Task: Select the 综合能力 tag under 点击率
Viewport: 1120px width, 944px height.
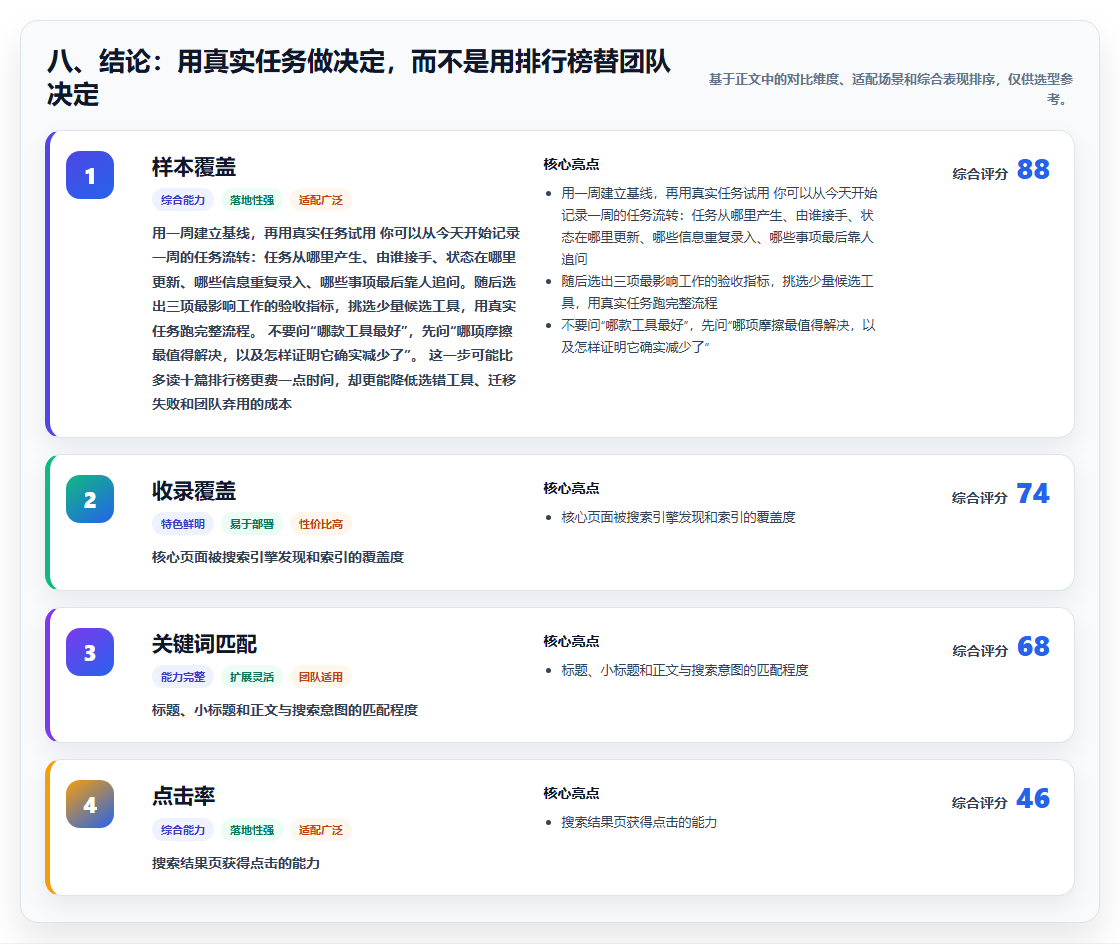Action: point(183,830)
